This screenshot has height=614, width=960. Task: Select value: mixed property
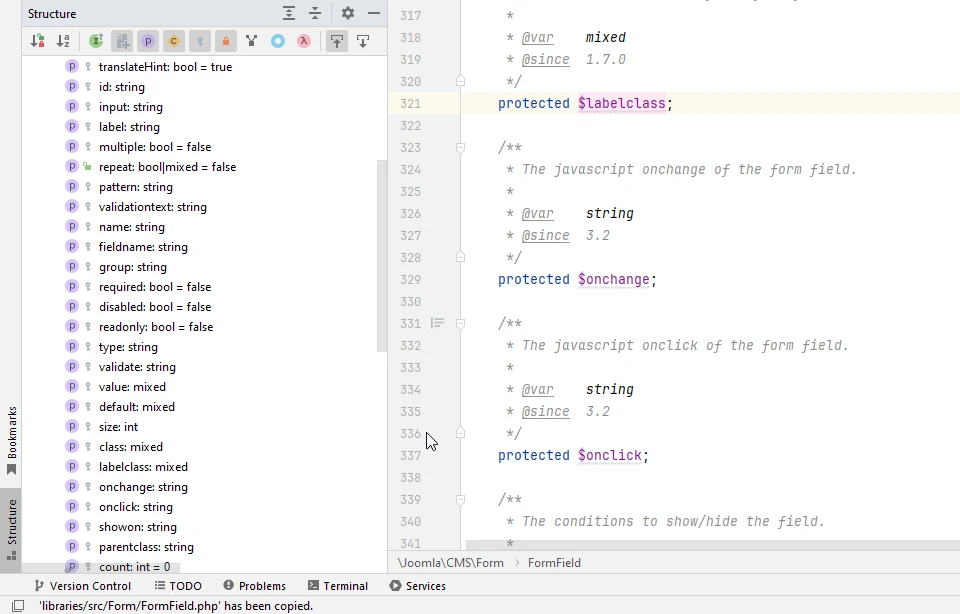coord(132,387)
